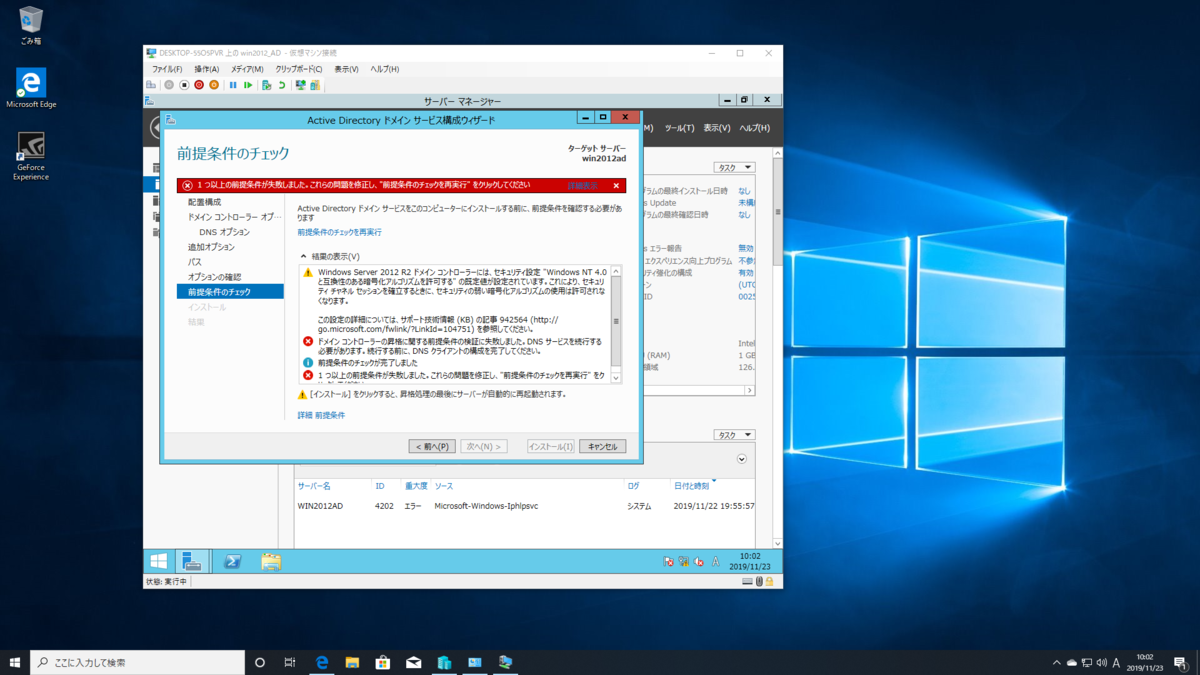1200x675 pixels.
Task: Select オプションの確認 step in sidebar
Action: click(214, 277)
